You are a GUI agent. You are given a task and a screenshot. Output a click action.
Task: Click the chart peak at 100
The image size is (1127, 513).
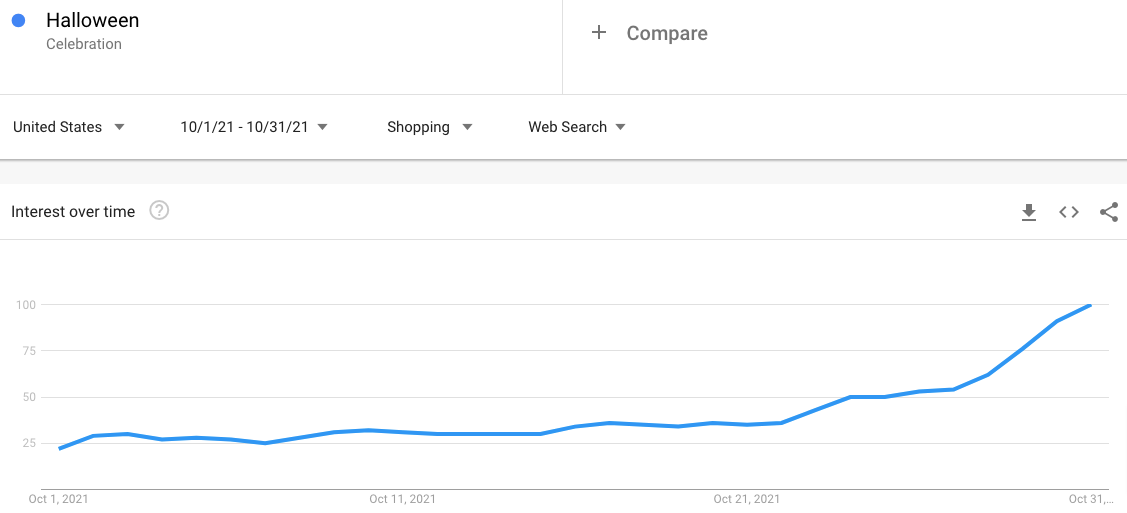1090,305
